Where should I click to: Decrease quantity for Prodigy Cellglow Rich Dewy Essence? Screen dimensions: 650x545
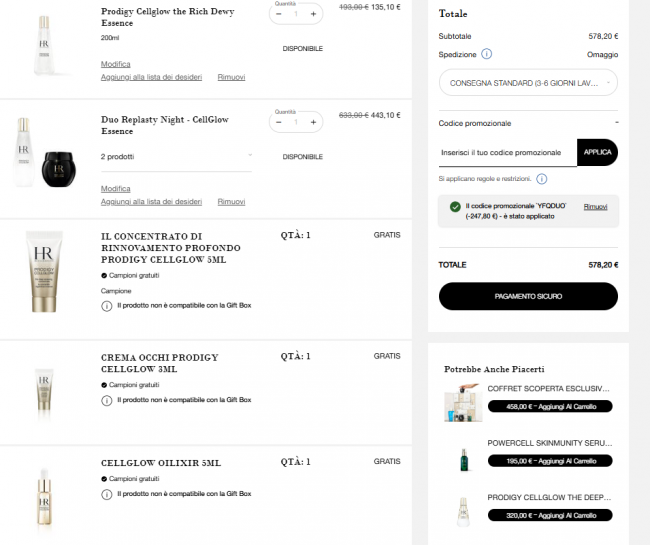click(x=279, y=14)
